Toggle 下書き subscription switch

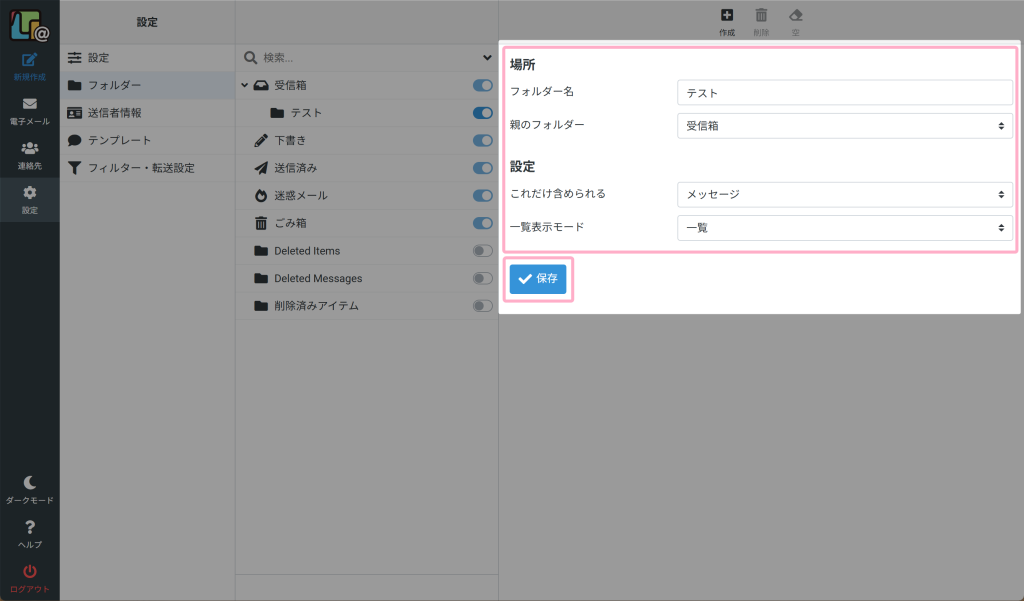(483, 140)
